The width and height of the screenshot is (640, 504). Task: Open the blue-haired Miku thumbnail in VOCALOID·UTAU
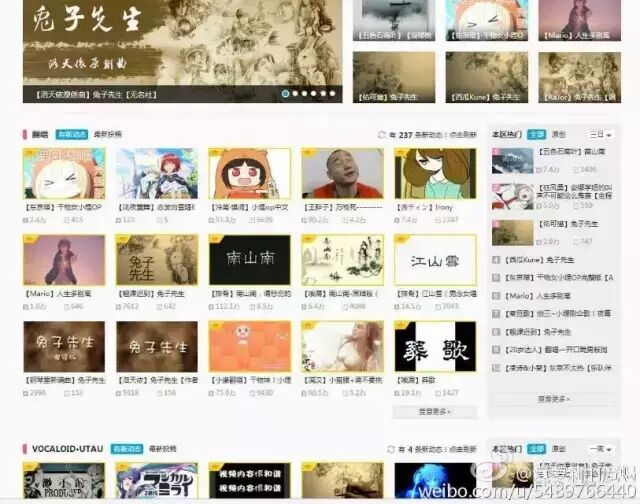pos(435,481)
